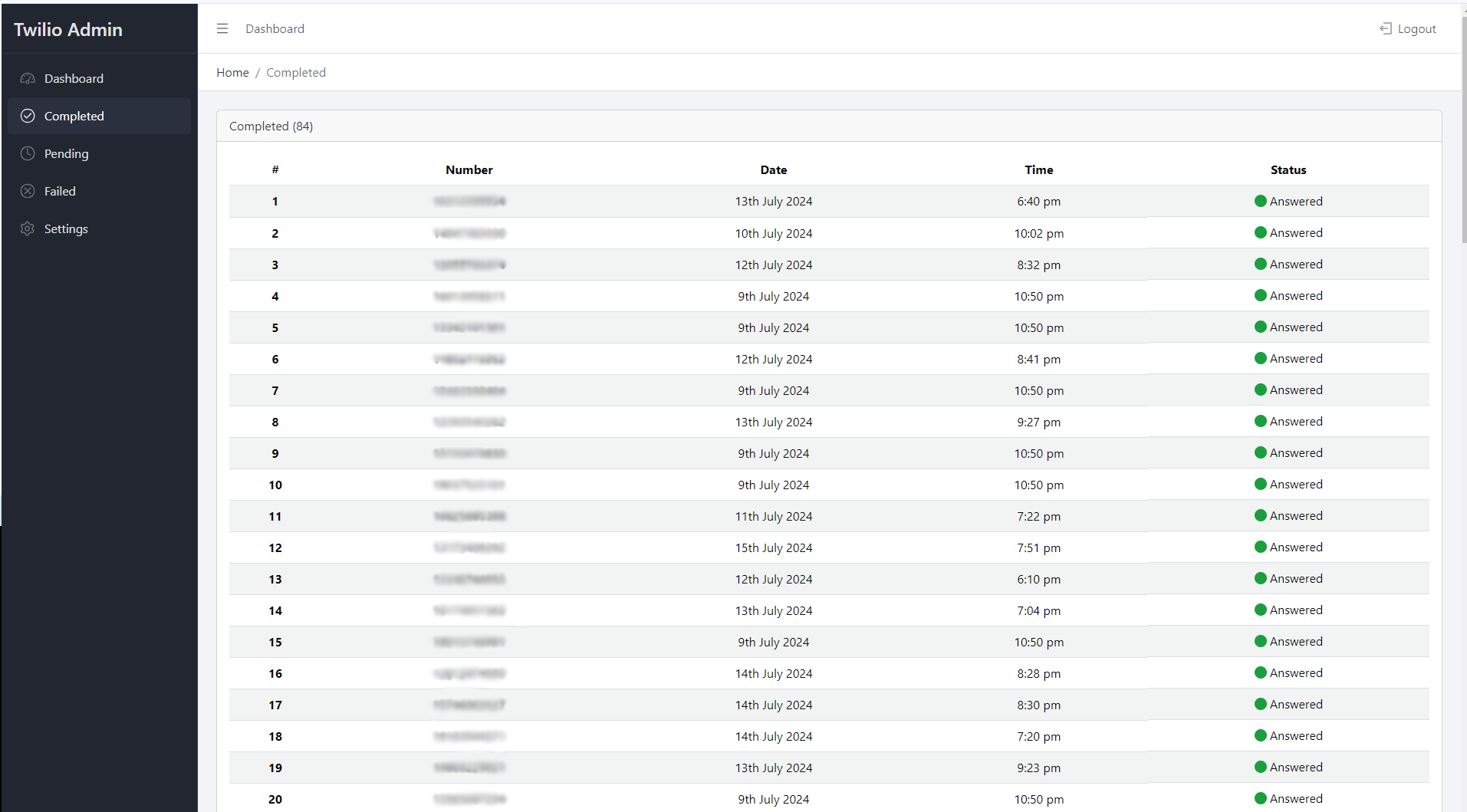Click the time 6:40 pm
The height and width of the screenshot is (812, 1467).
(1039, 201)
